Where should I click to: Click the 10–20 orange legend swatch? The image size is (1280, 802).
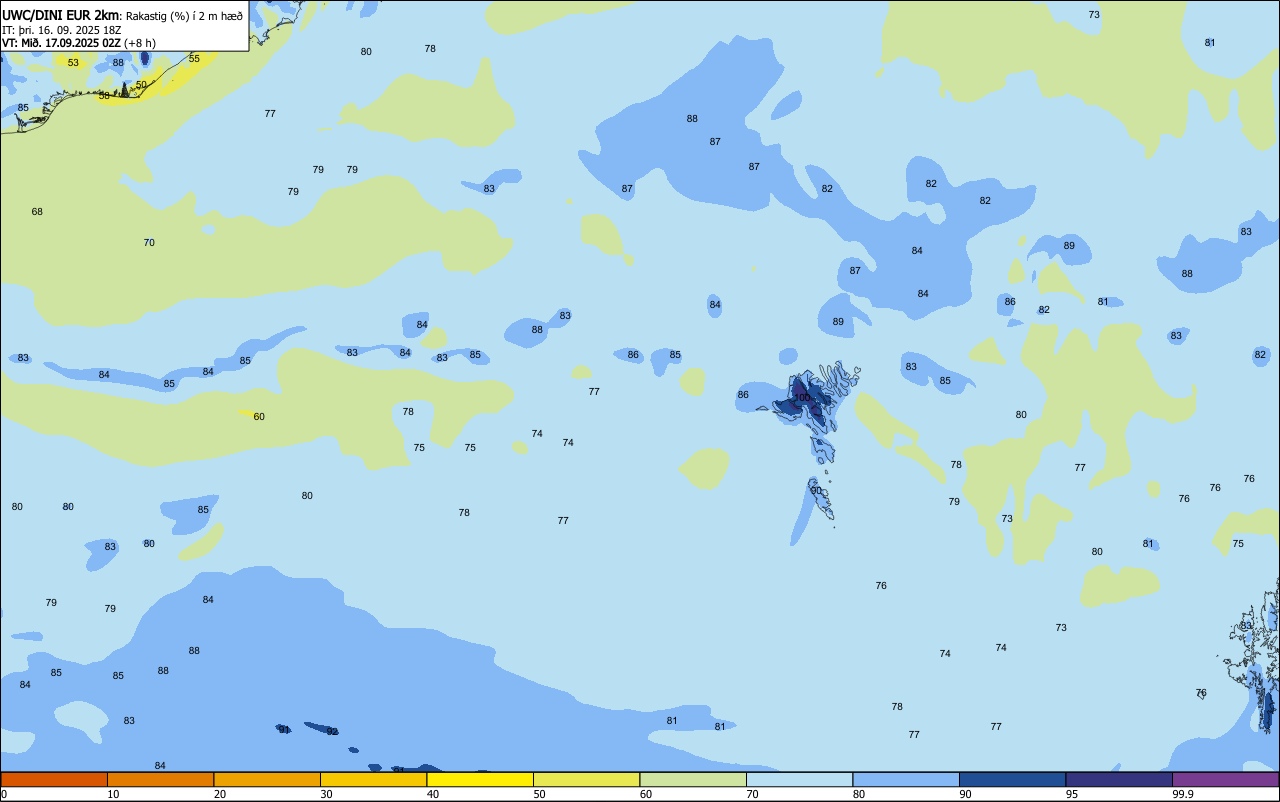[160, 779]
